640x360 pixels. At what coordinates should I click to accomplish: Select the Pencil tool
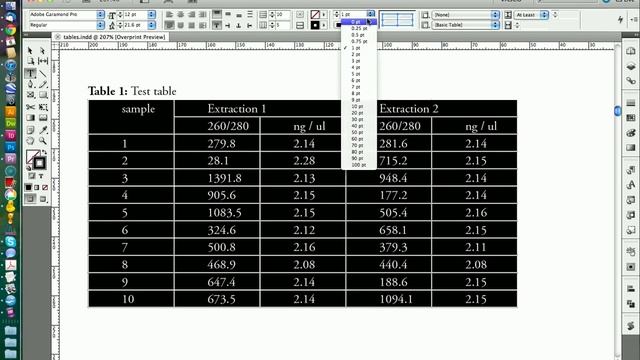coord(42,84)
